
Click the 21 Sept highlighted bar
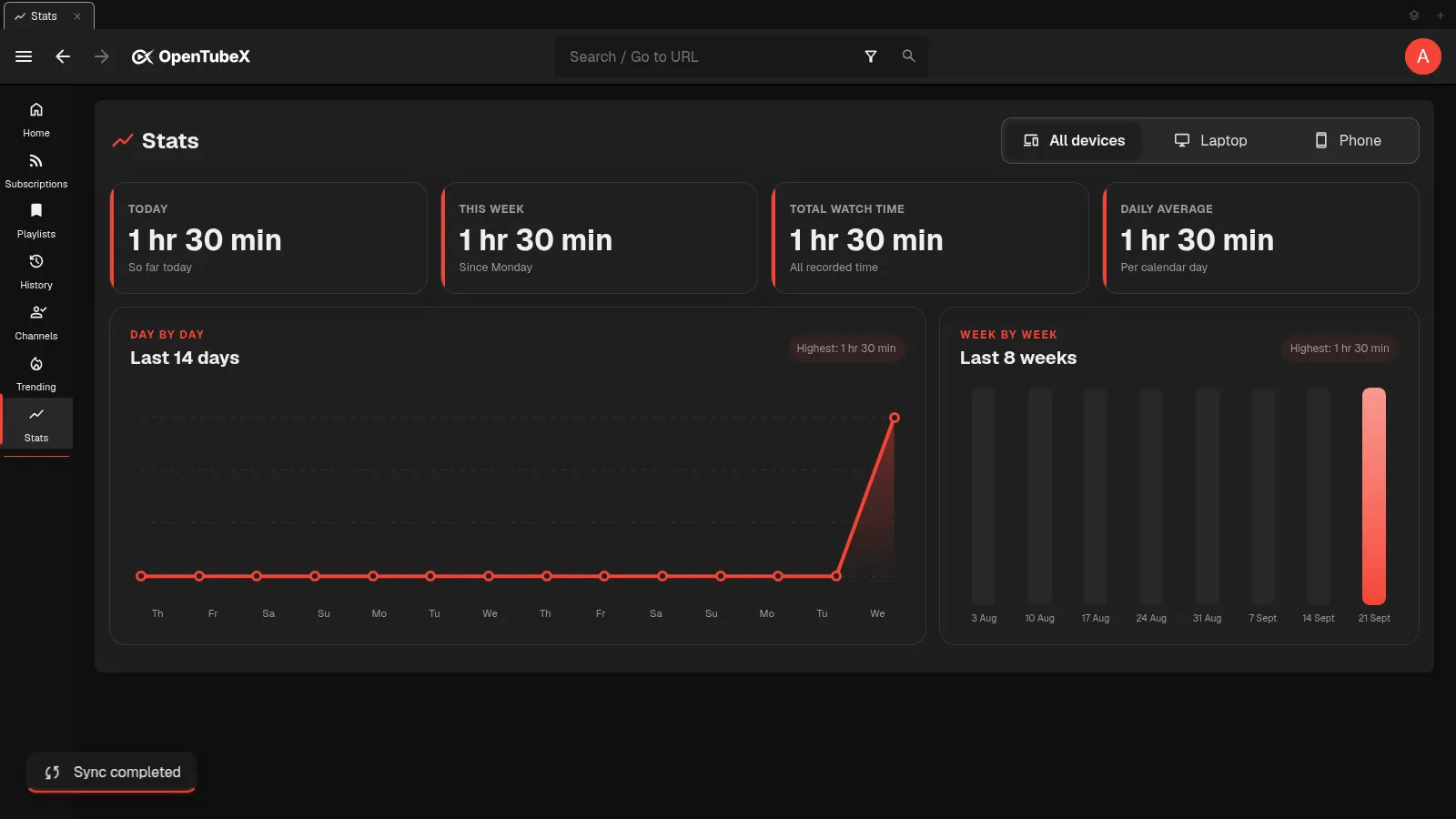coord(1373,496)
